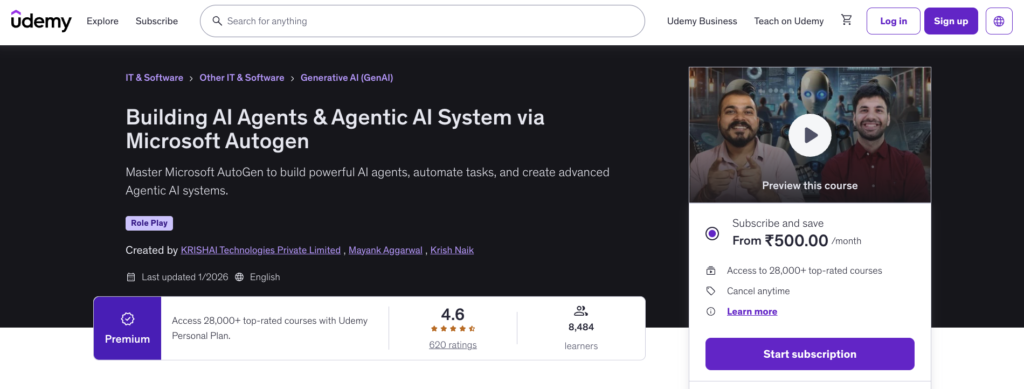Click the star rating row under 4.6
The width and height of the screenshot is (1024, 389).
(x=453, y=329)
